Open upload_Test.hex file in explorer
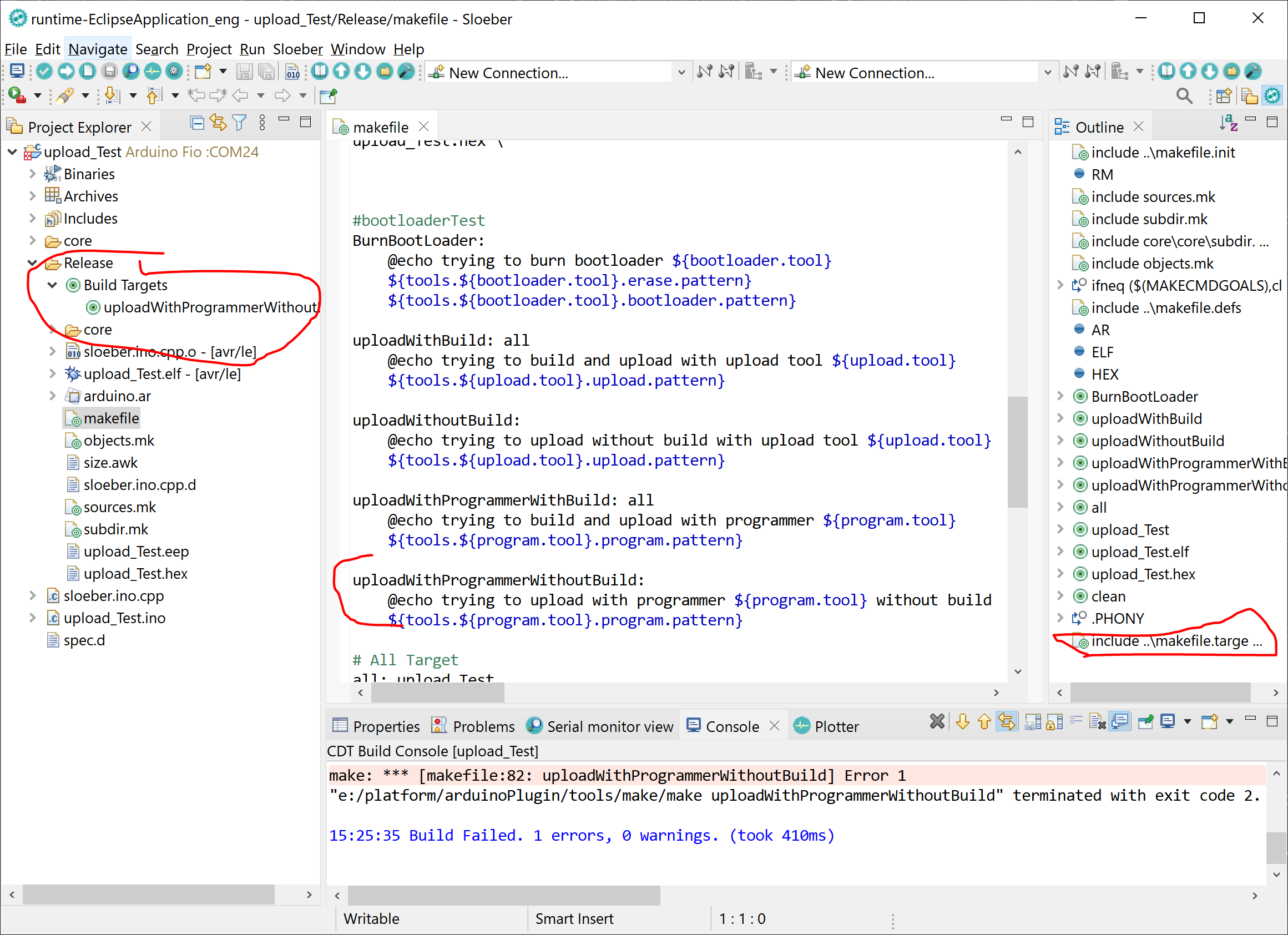 tap(135, 573)
